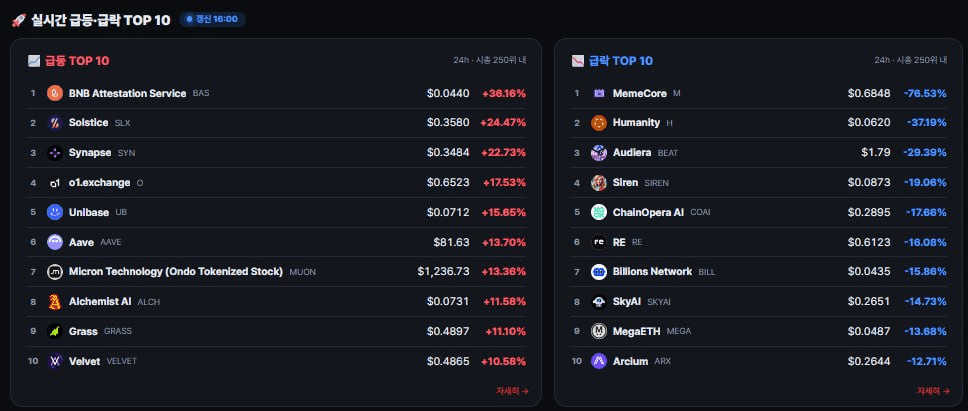Click the Unibase smiley face icon
This screenshot has height=411, width=968.
[x=55, y=212]
